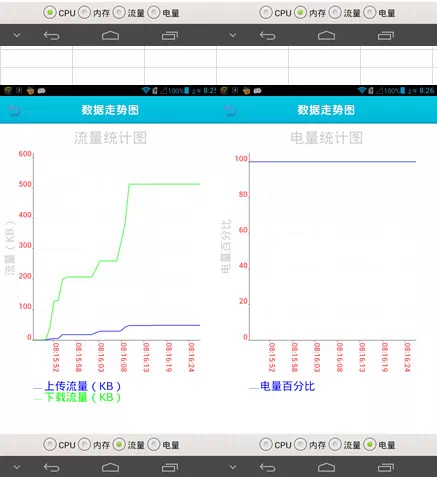437x477 pixels.
Task: Tap navigation Back key under the 流量统计图 screen
Action: click(x=52, y=468)
